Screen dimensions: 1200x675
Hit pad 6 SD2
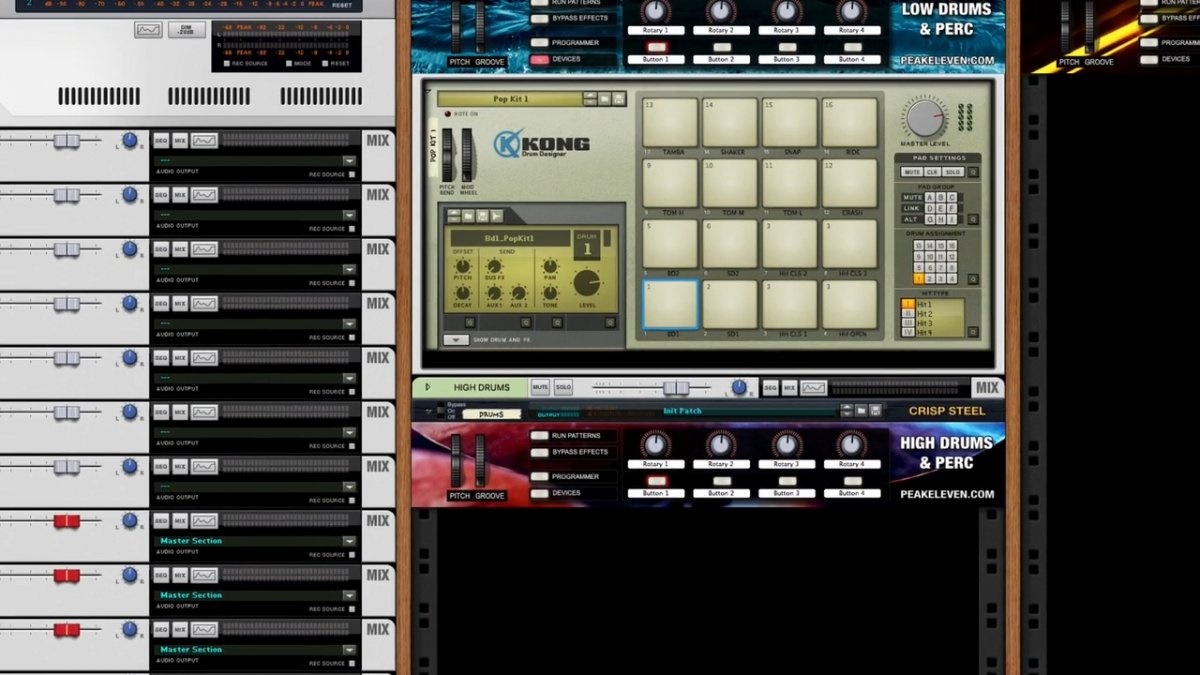click(x=730, y=243)
